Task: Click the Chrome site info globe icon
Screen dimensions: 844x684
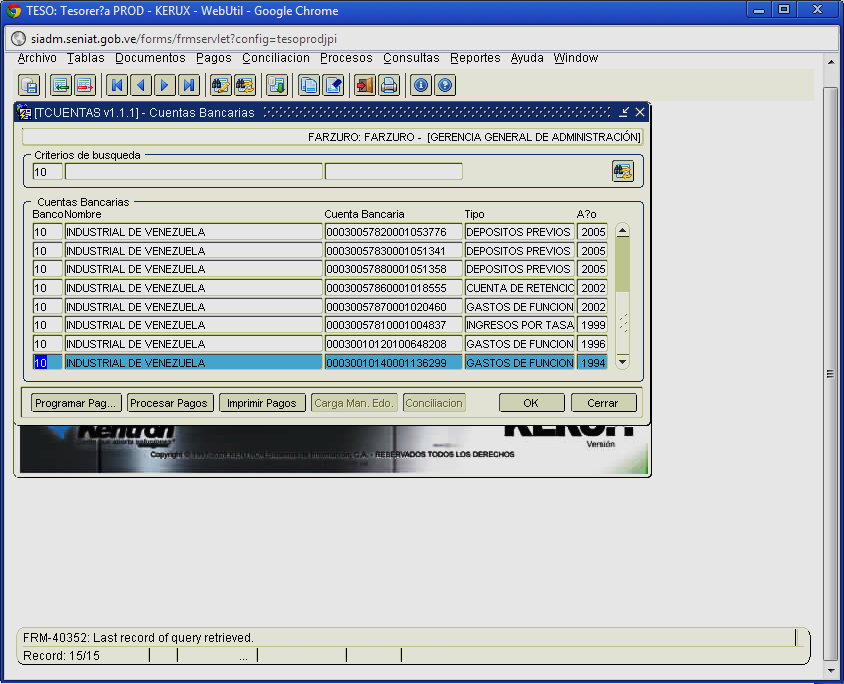Action: 18,39
